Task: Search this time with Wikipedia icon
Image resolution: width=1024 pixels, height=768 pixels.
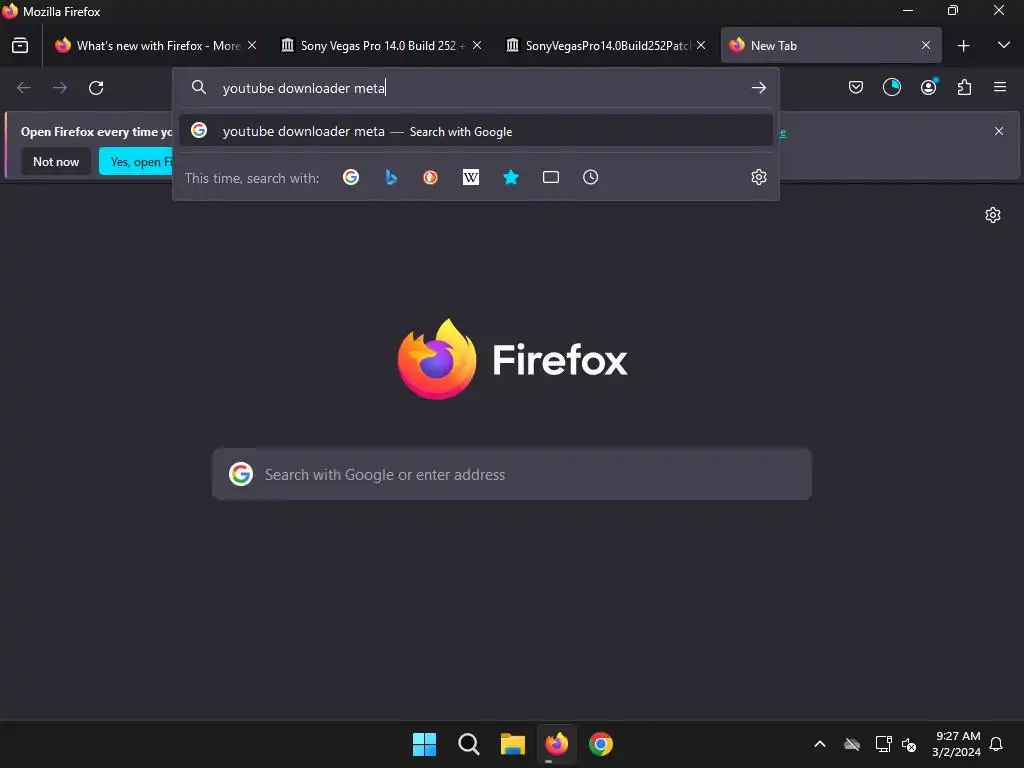Action: click(471, 177)
